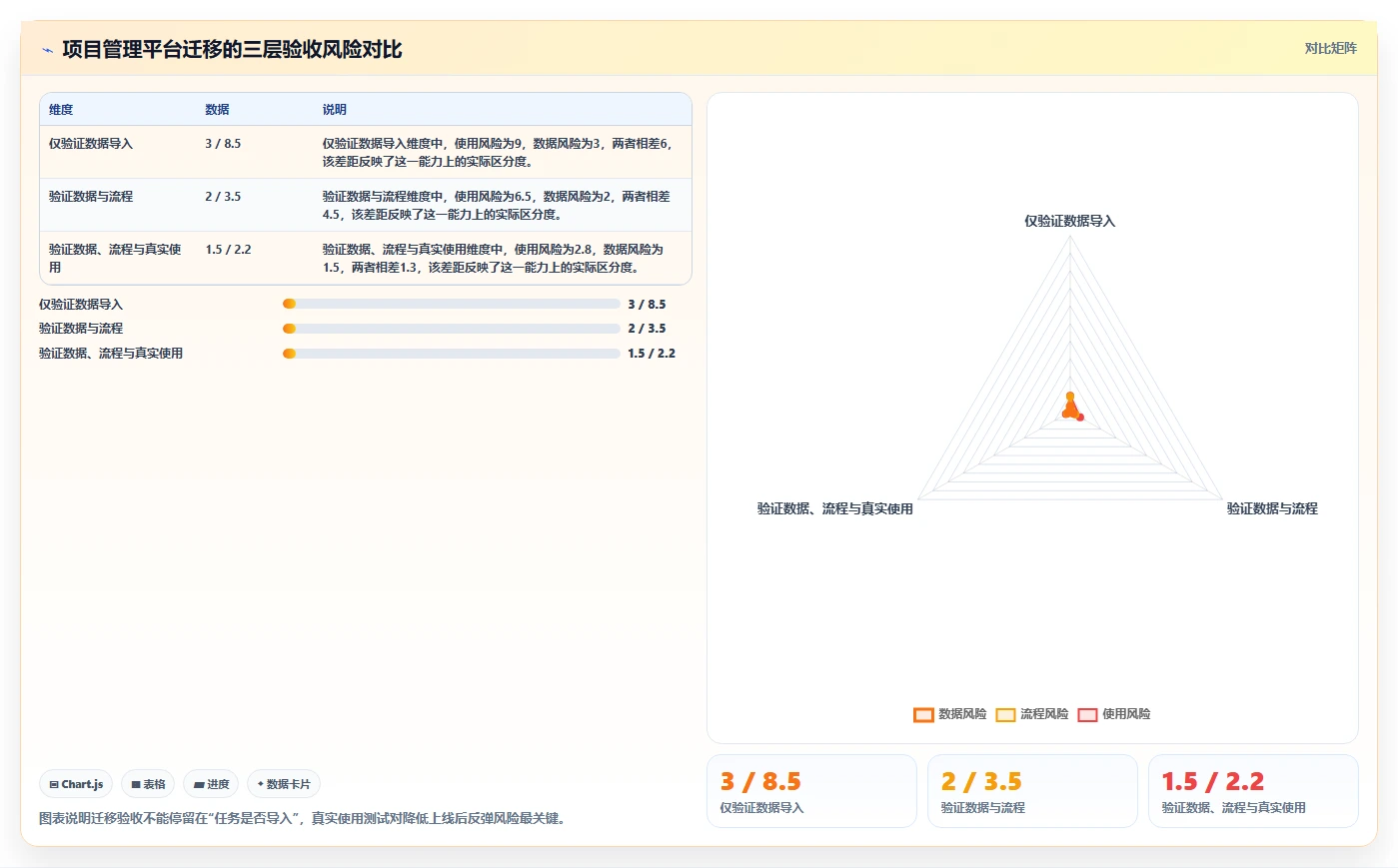Image resolution: width=1398 pixels, height=868 pixels.
Task: Select the Chart.js tag chip
Action: click(x=76, y=784)
